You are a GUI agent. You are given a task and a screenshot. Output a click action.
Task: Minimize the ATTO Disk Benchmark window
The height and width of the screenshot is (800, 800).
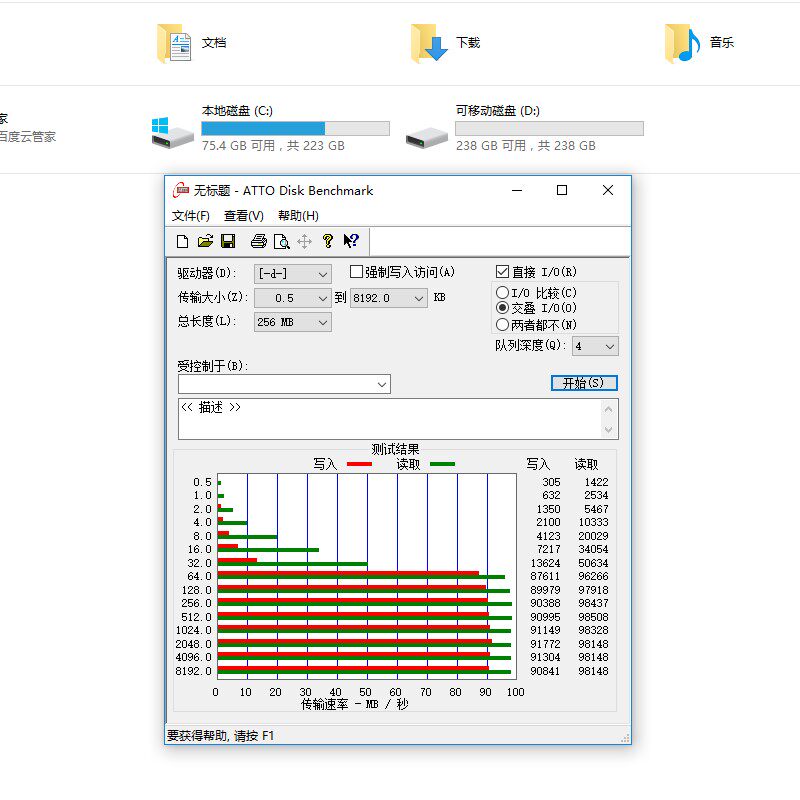point(517,190)
